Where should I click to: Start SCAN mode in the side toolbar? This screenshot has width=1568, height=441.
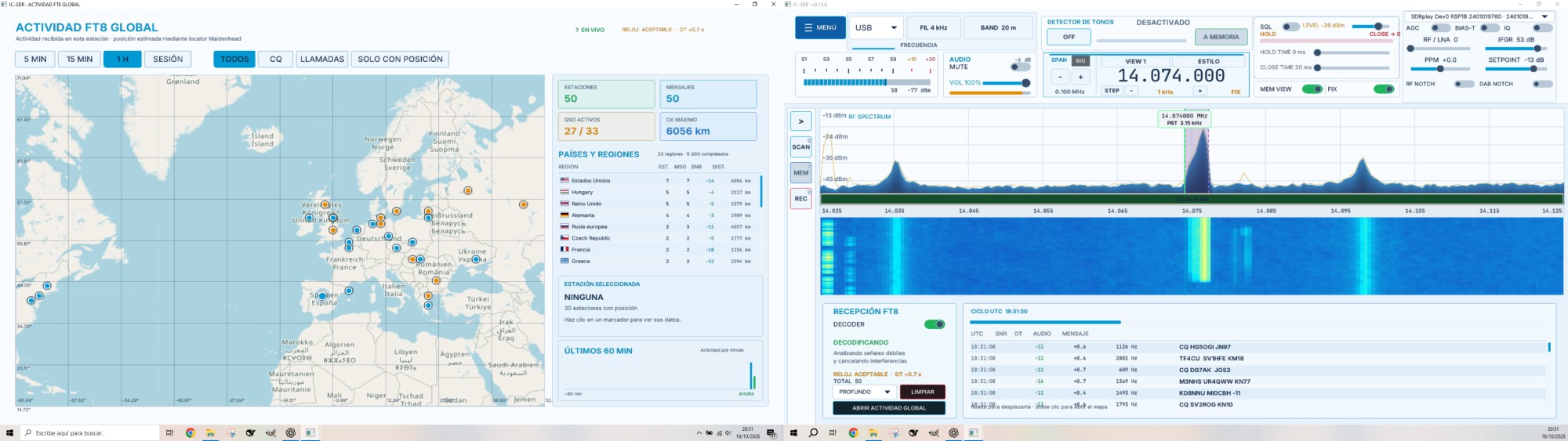800,146
